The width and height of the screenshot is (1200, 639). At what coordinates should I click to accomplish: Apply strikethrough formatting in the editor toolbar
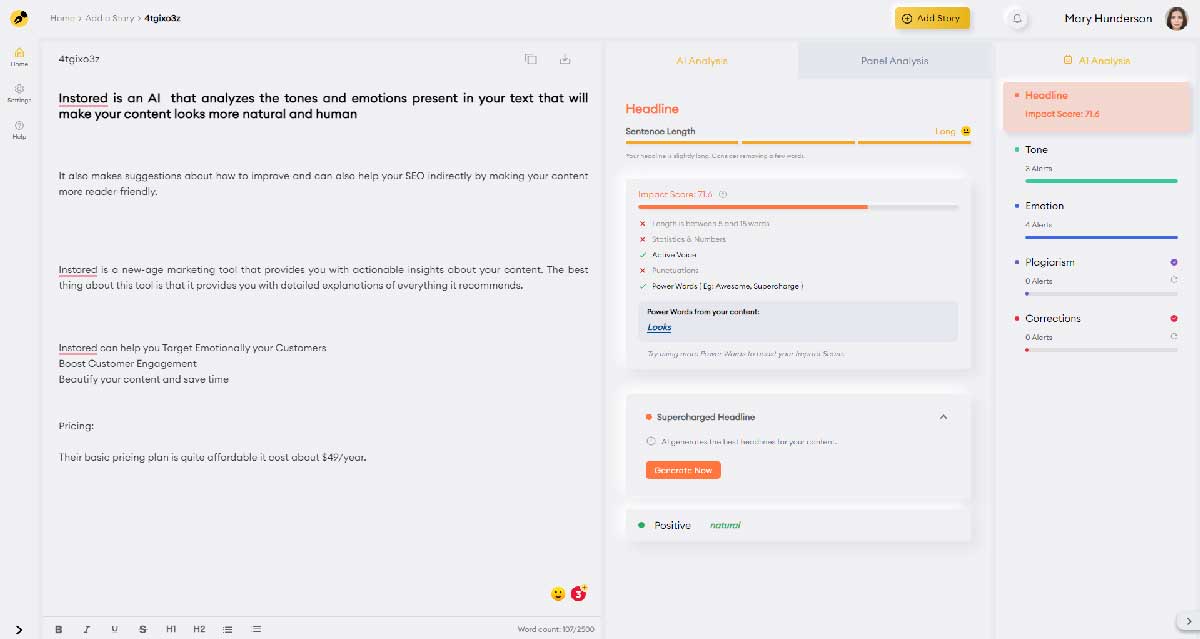tap(143, 629)
